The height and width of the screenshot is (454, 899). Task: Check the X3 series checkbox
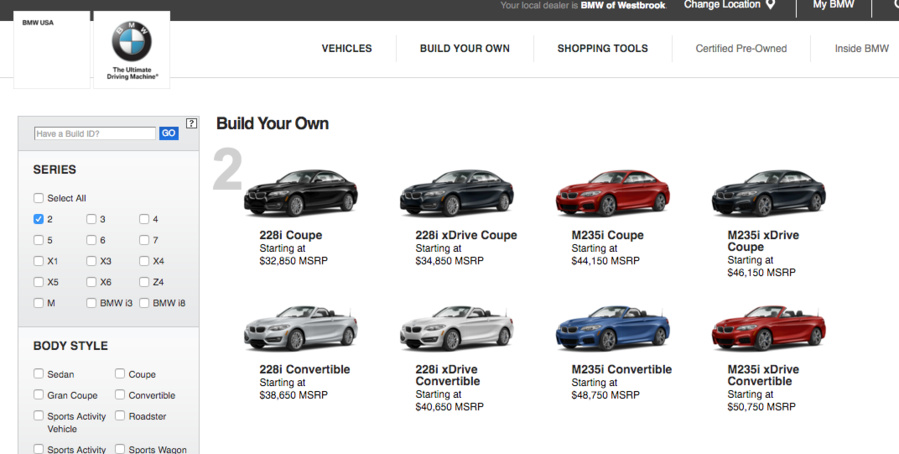(x=91, y=261)
